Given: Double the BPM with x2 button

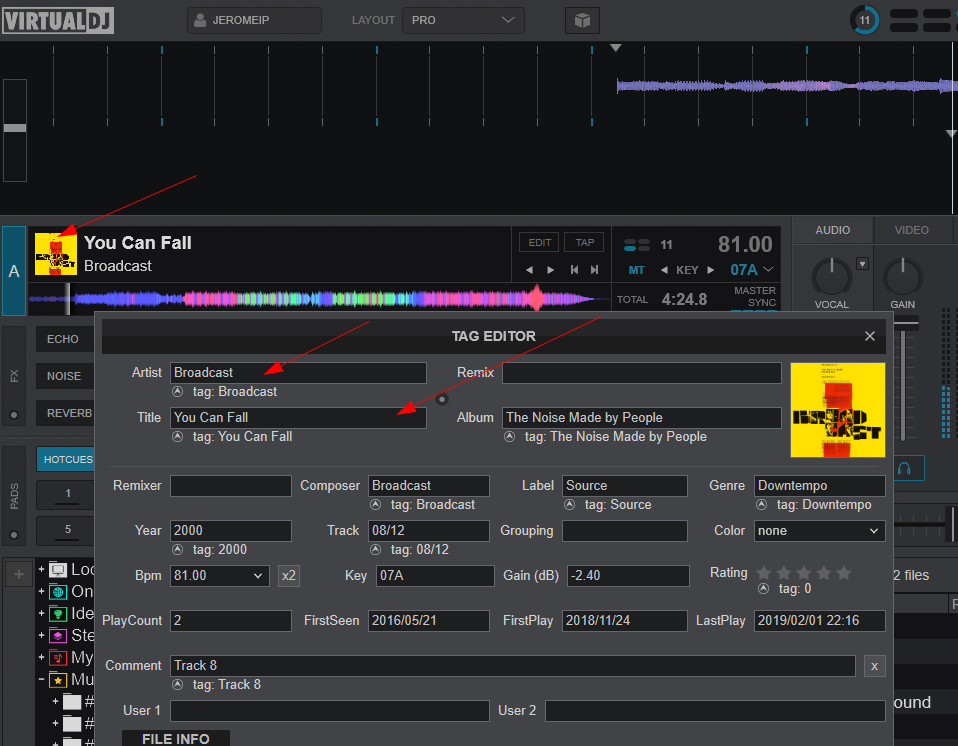Looking at the screenshot, I should pos(288,576).
